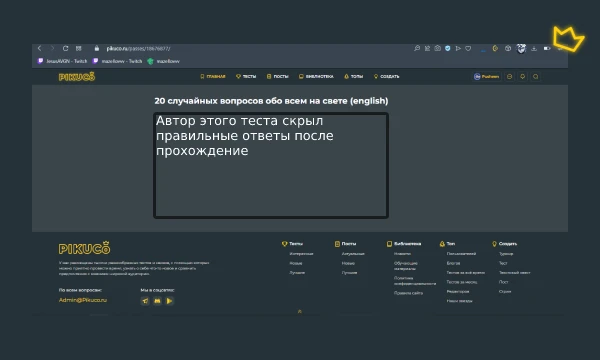This screenshot has height=360, width=600.
Task: Open Блогов in footer Топ column
Action: click(x=453, y=263)
